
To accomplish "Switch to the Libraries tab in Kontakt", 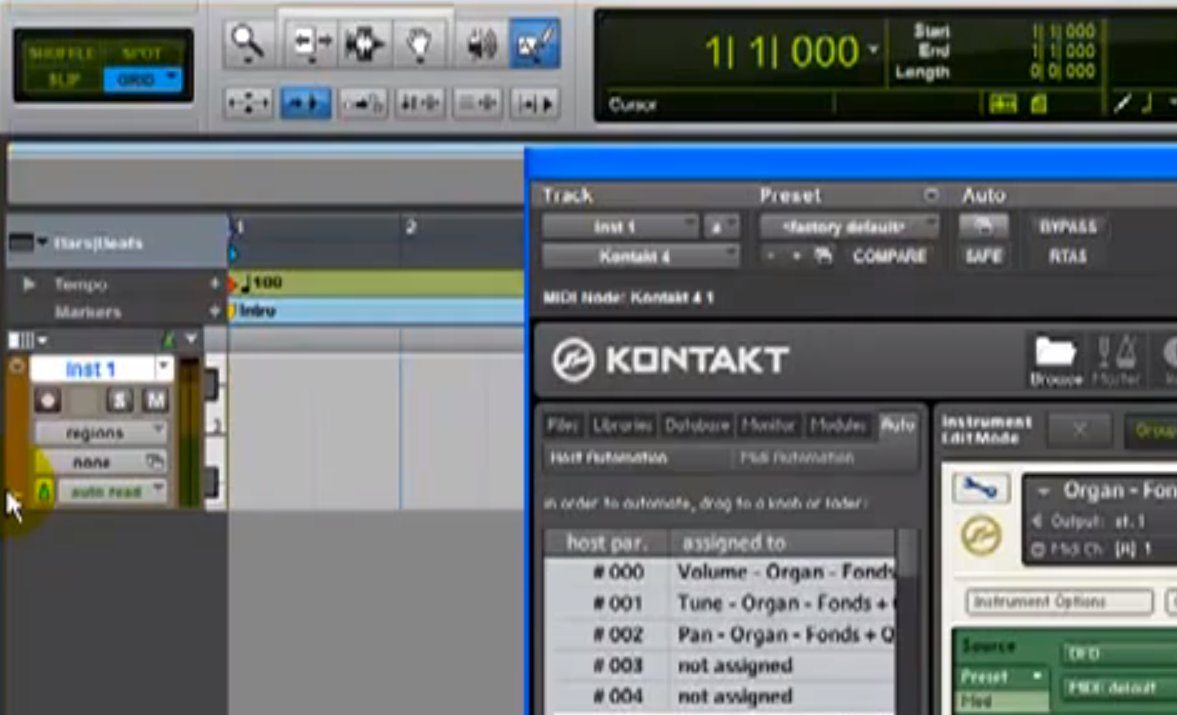I will pos(622,425).
